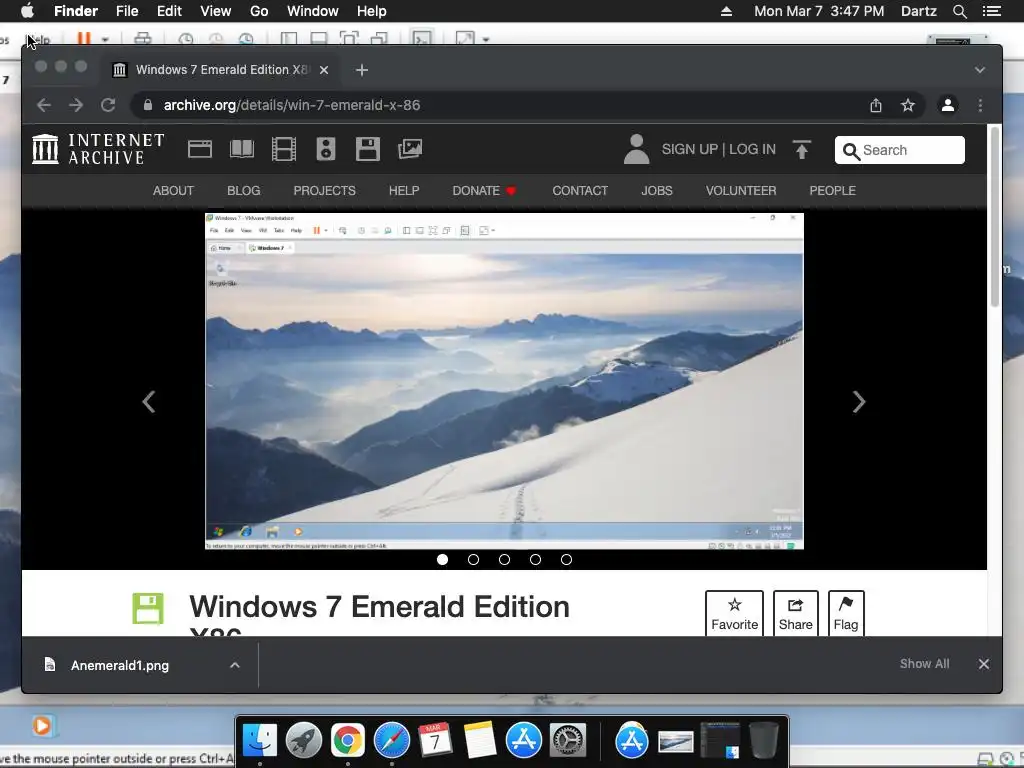Open a new Chrome tab
The width and height of the screenshot is (1024, 768).
click(362, 70)
